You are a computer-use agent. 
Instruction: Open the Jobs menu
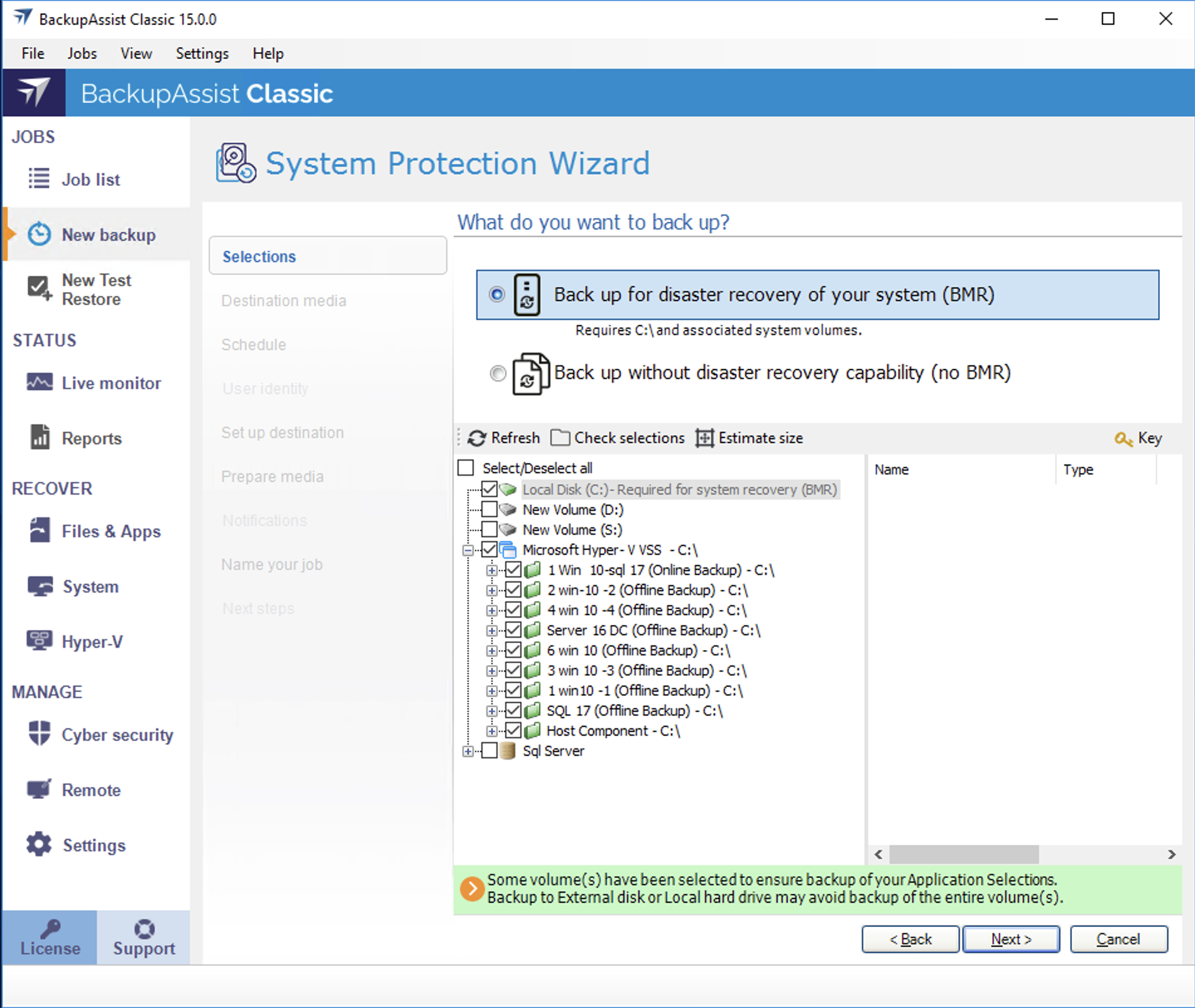tap(82, 53)
